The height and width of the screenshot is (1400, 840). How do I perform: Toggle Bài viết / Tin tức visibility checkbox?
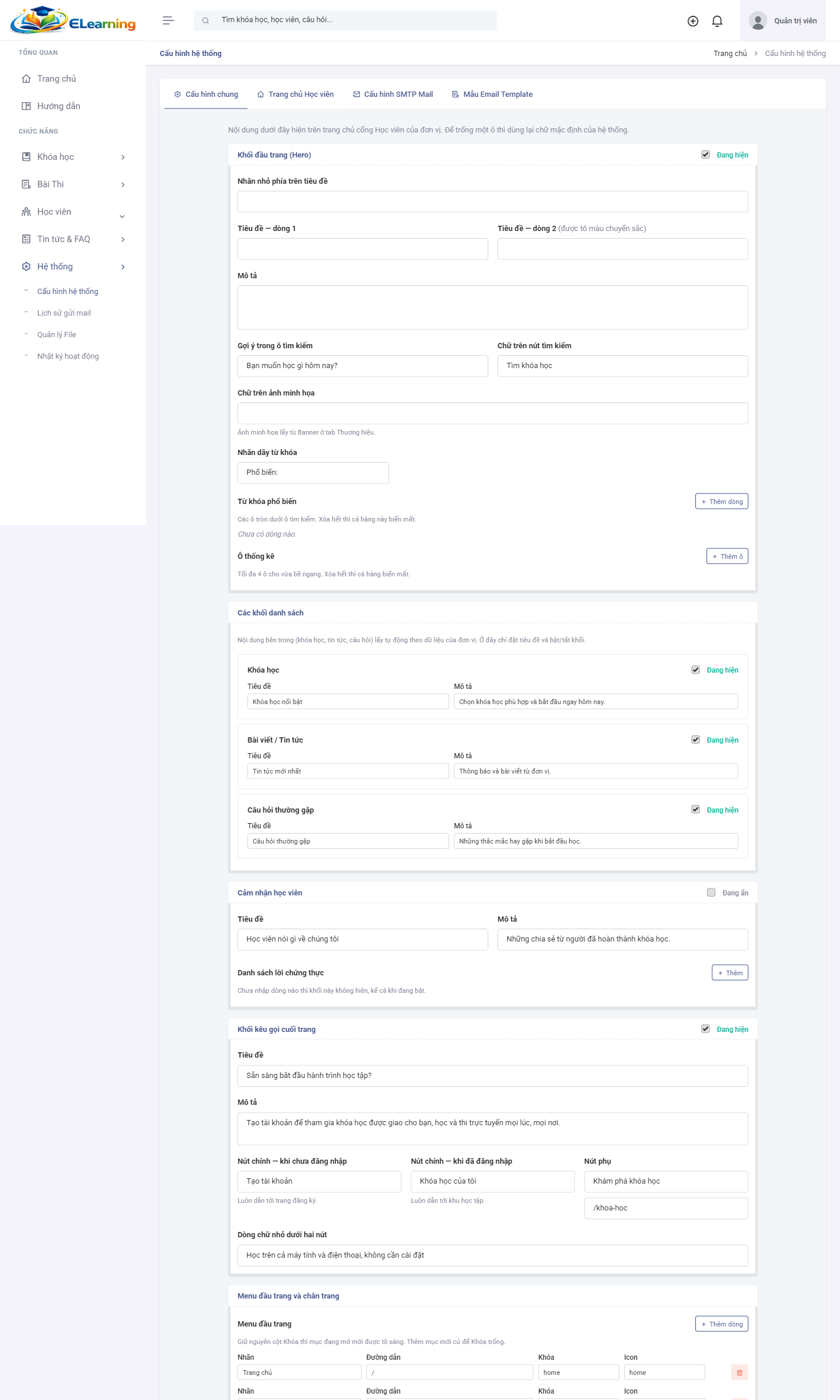pyautogui.click(x=696, y=740)
